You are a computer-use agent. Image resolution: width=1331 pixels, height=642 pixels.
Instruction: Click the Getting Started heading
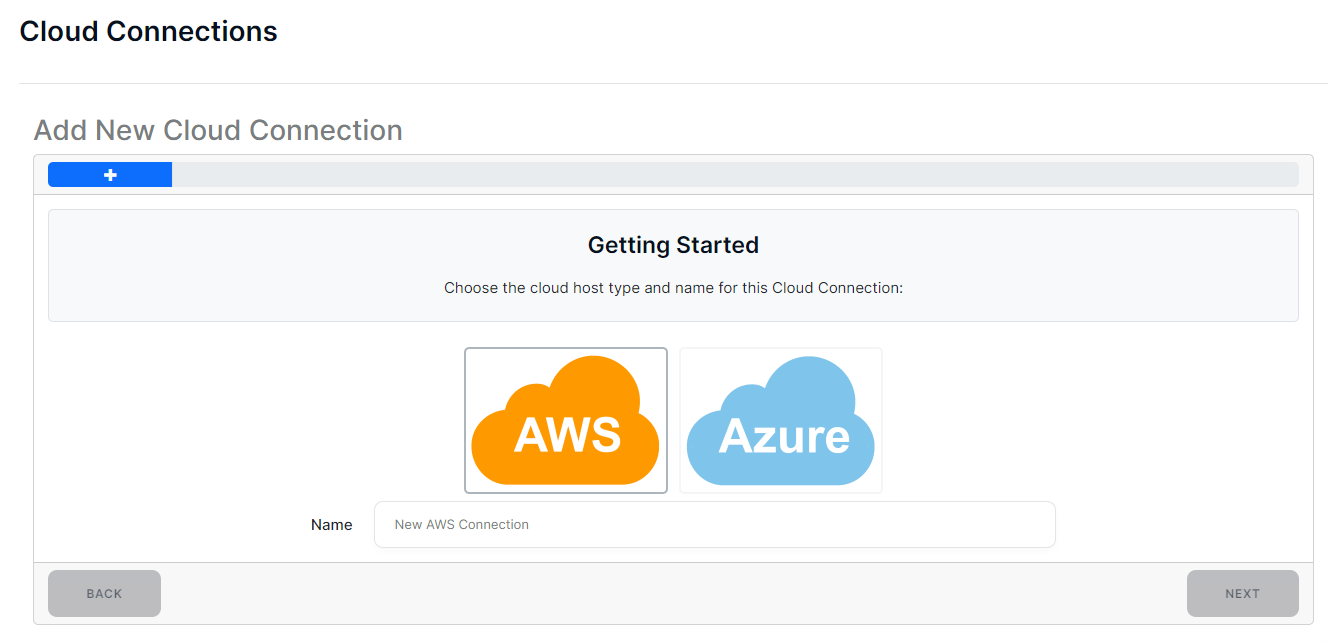[x=673, y=245]
